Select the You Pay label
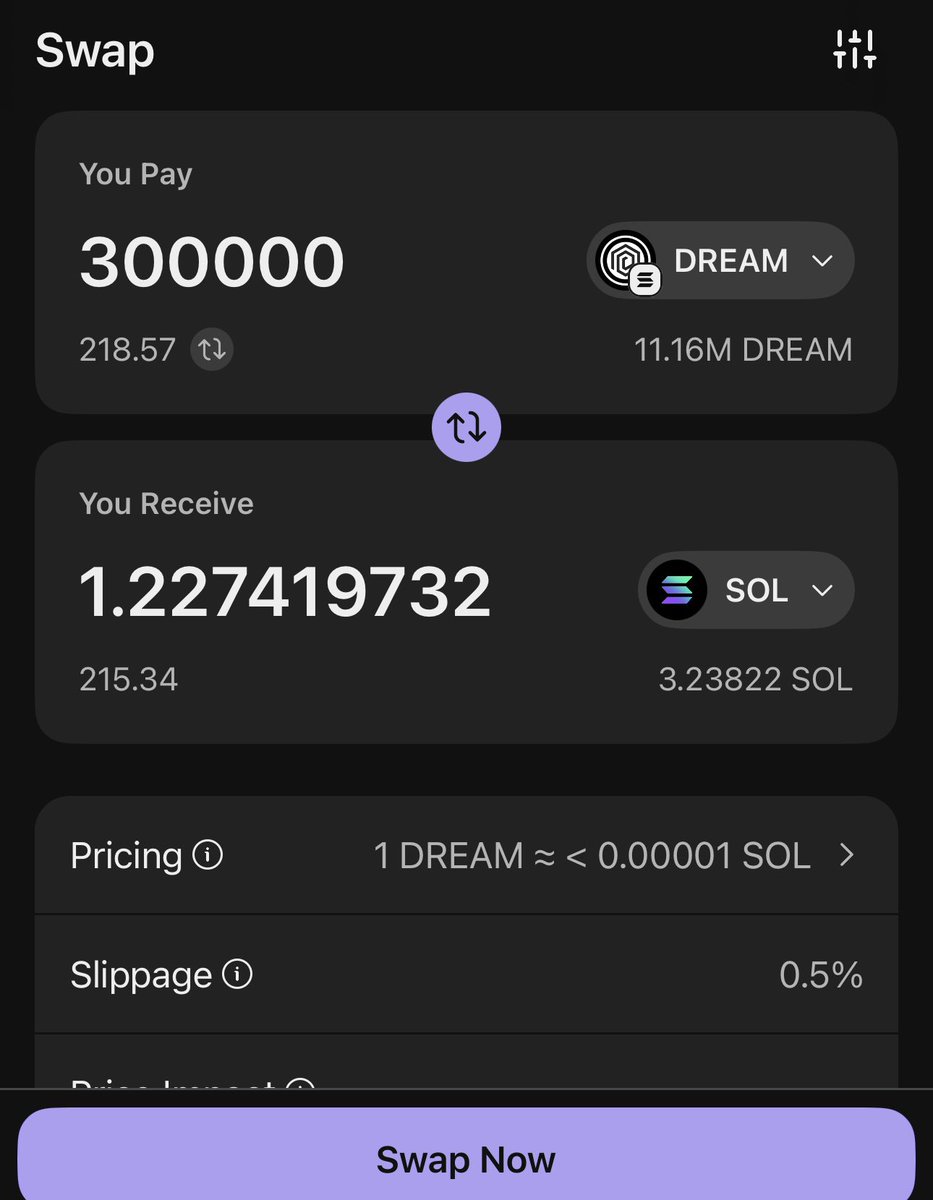 coord(136,174)
